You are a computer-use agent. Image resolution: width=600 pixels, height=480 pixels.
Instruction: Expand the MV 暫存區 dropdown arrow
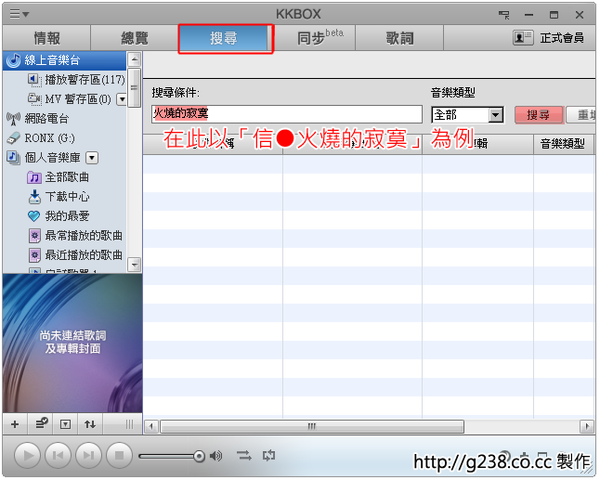tap(122, 100)
